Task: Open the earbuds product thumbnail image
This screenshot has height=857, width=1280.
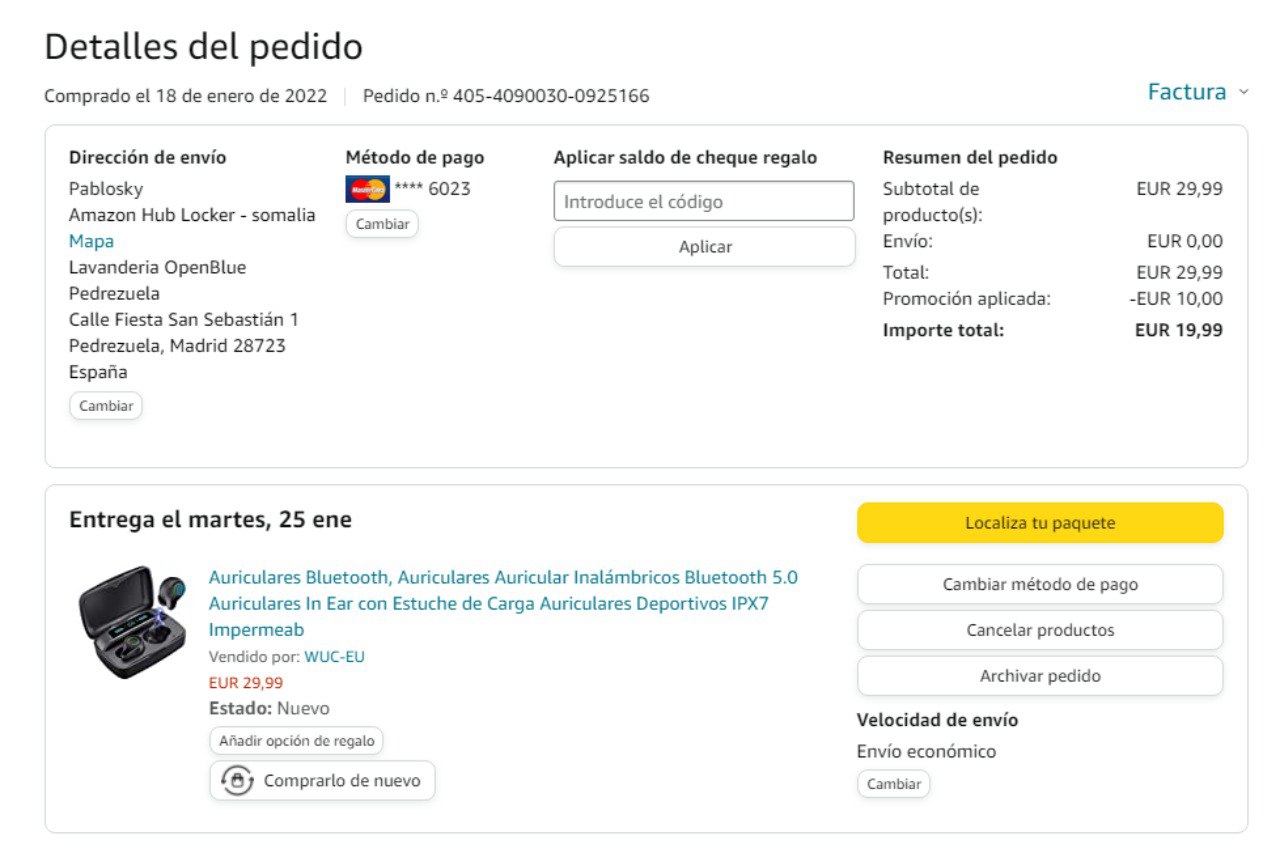Action: tap(132, 623)
